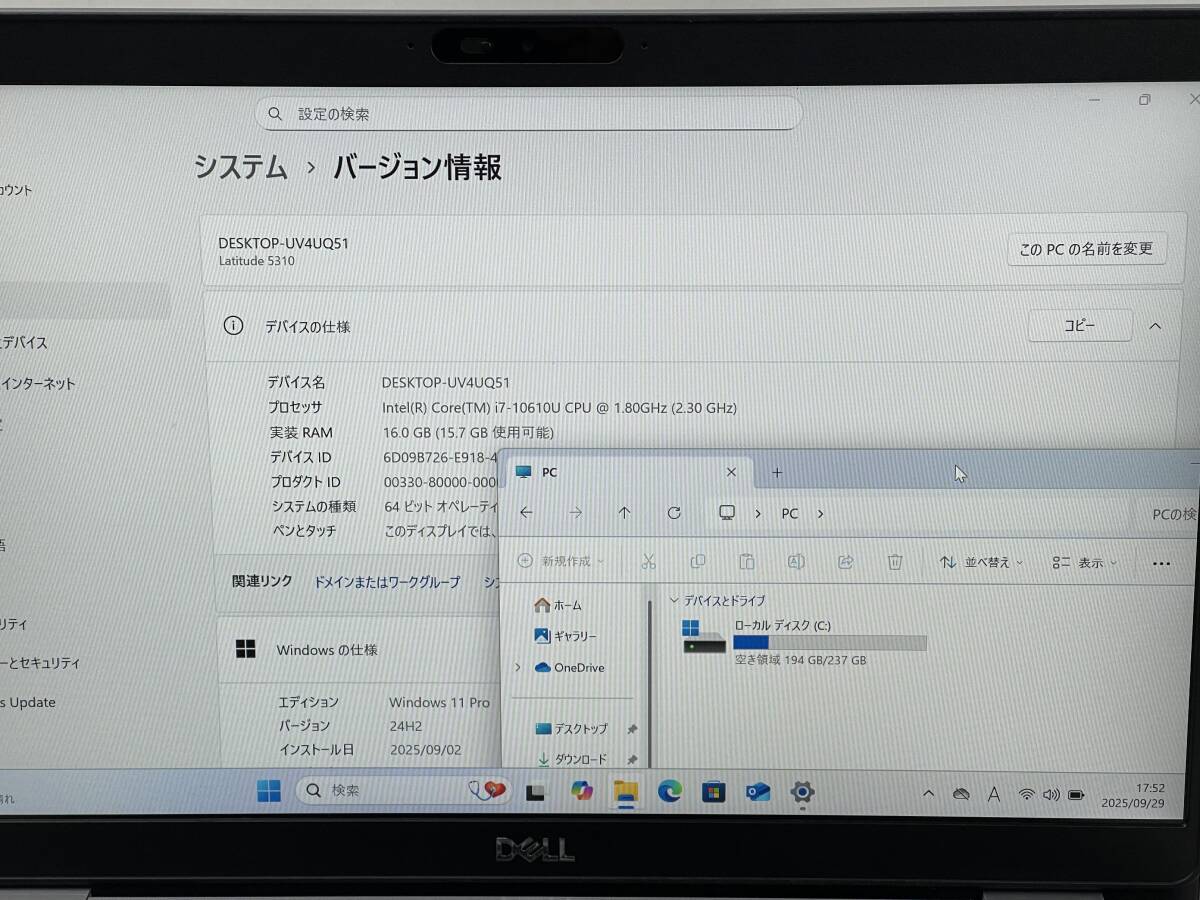Click the Refresh icon in File Explorer
Image resolution: width=1200 pixels, height=900 pixels.
[x=674, y=513]
